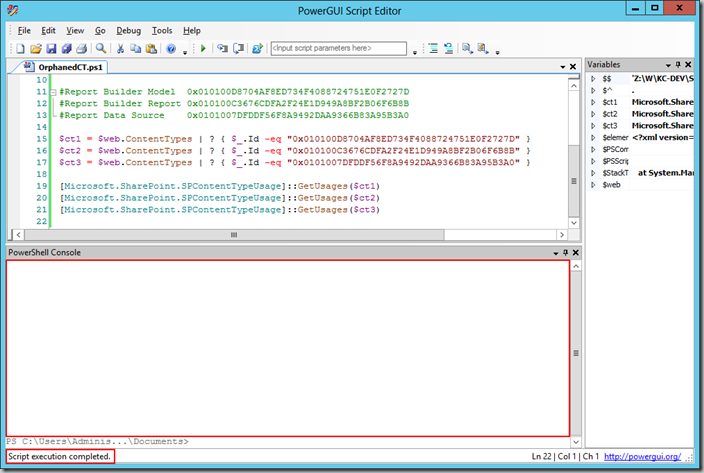The image size is (704, 473).
Task: Save the script using the floppy icon
Action: pyautogui.click(x=52, y=48)
